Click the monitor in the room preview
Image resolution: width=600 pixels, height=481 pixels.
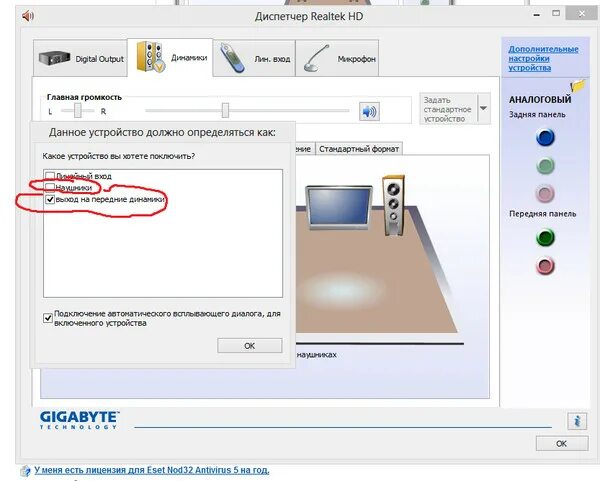pos(339,207)
